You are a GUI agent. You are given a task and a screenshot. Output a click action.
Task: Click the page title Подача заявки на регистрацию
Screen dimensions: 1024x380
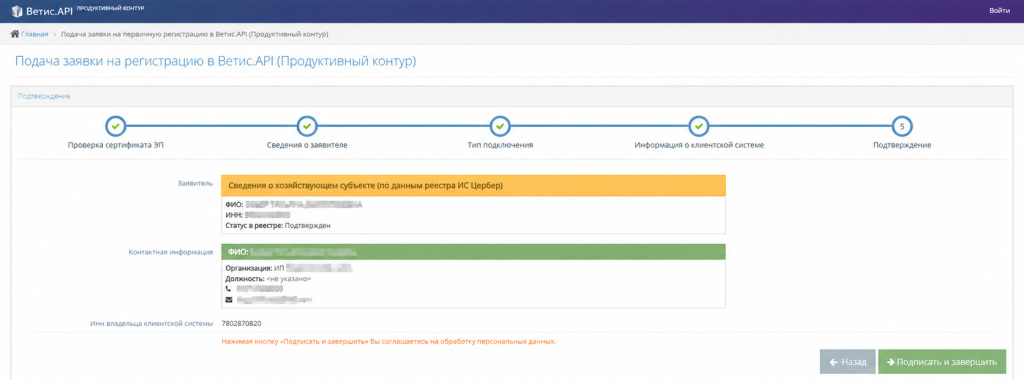pyautogui.click(x=215, y=61)
